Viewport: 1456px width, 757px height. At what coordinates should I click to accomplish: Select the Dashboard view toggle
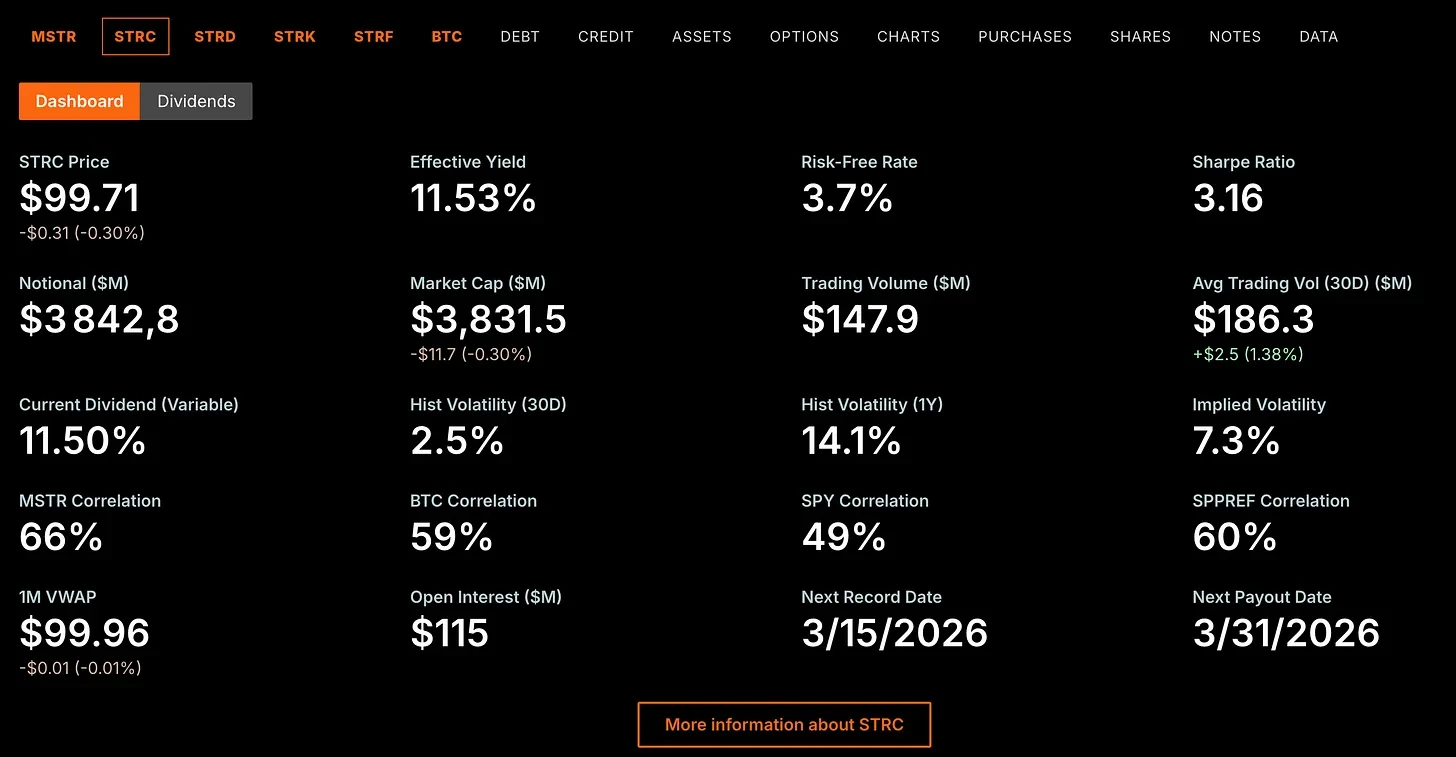79,101
